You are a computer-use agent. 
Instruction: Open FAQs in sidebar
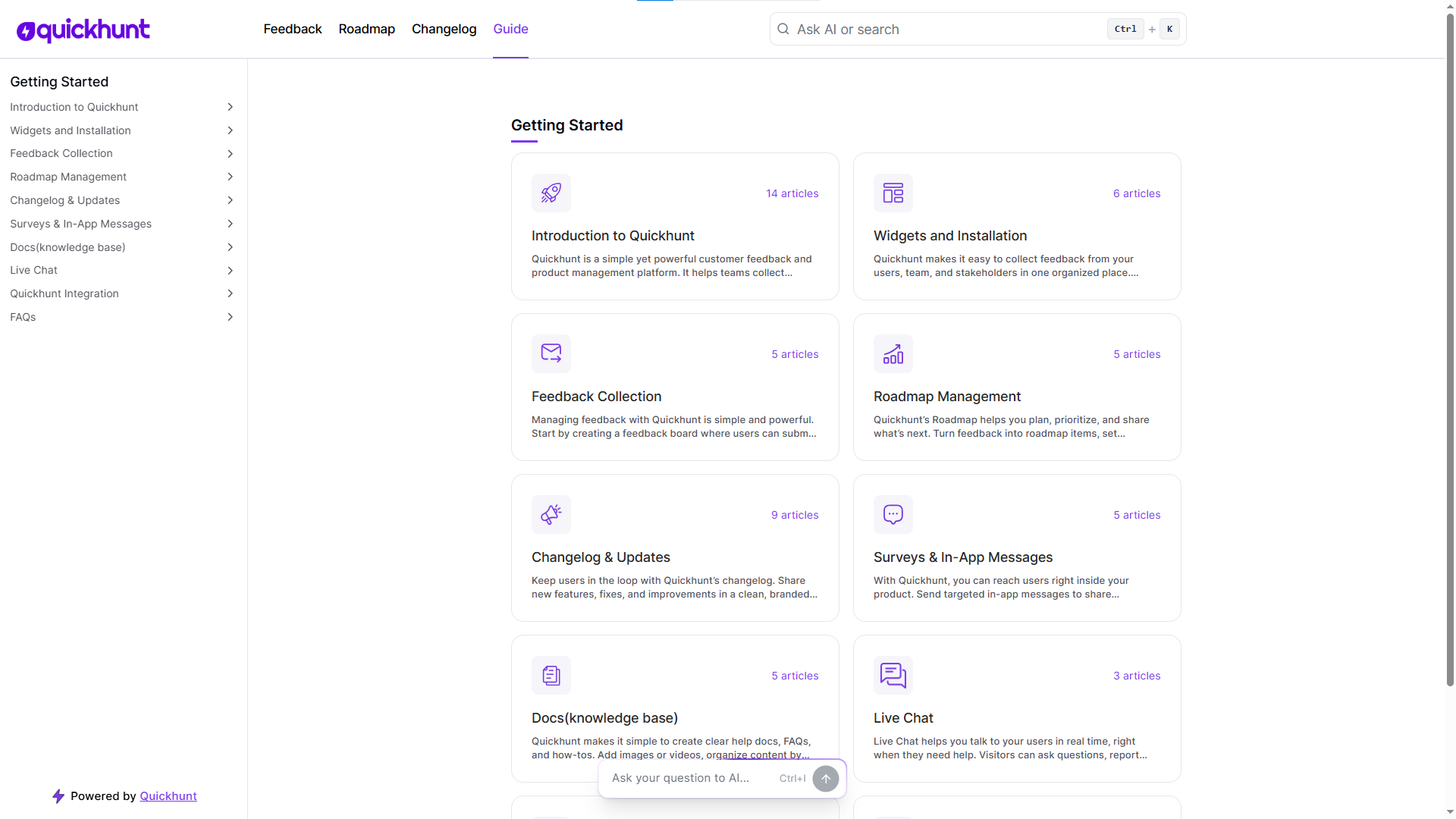23,317
